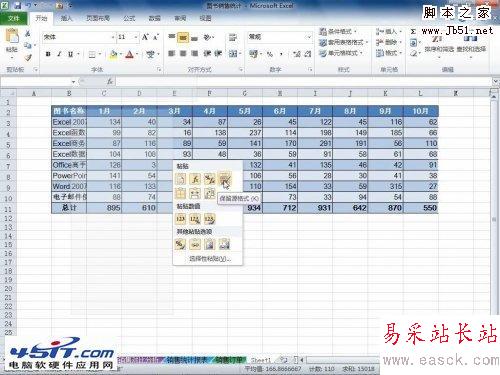Toggle Bold formatting

(48, 54)
